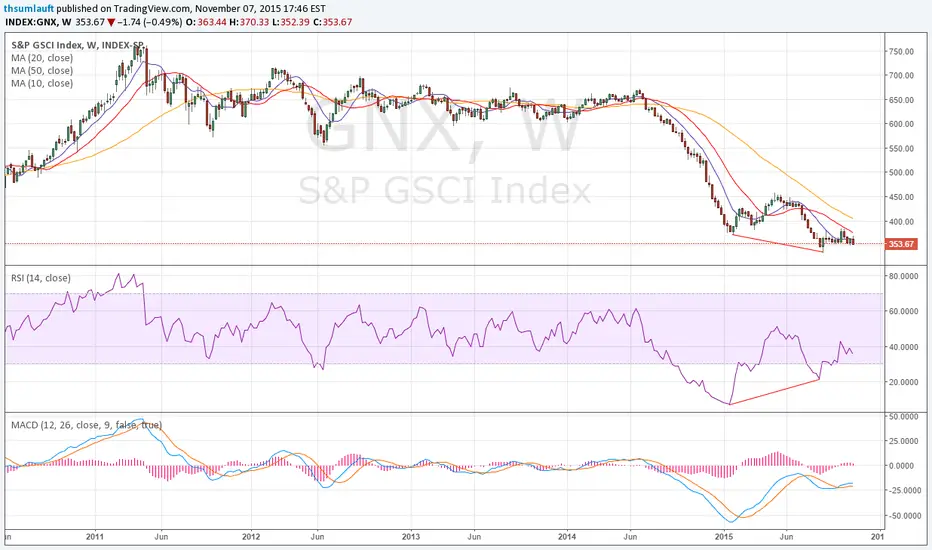Select the red trendline on the RSI pane
The image size is (932, 550).
[x=774, y=392]
